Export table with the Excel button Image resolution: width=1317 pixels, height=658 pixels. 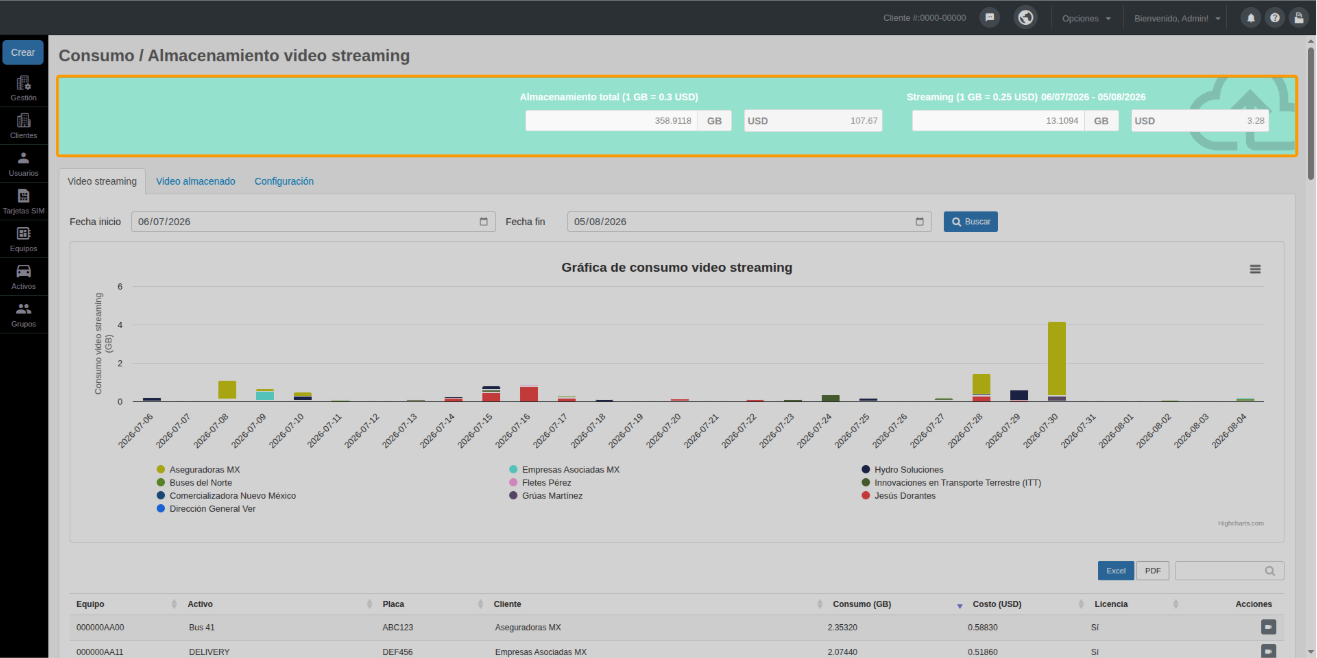(1116, 570)
